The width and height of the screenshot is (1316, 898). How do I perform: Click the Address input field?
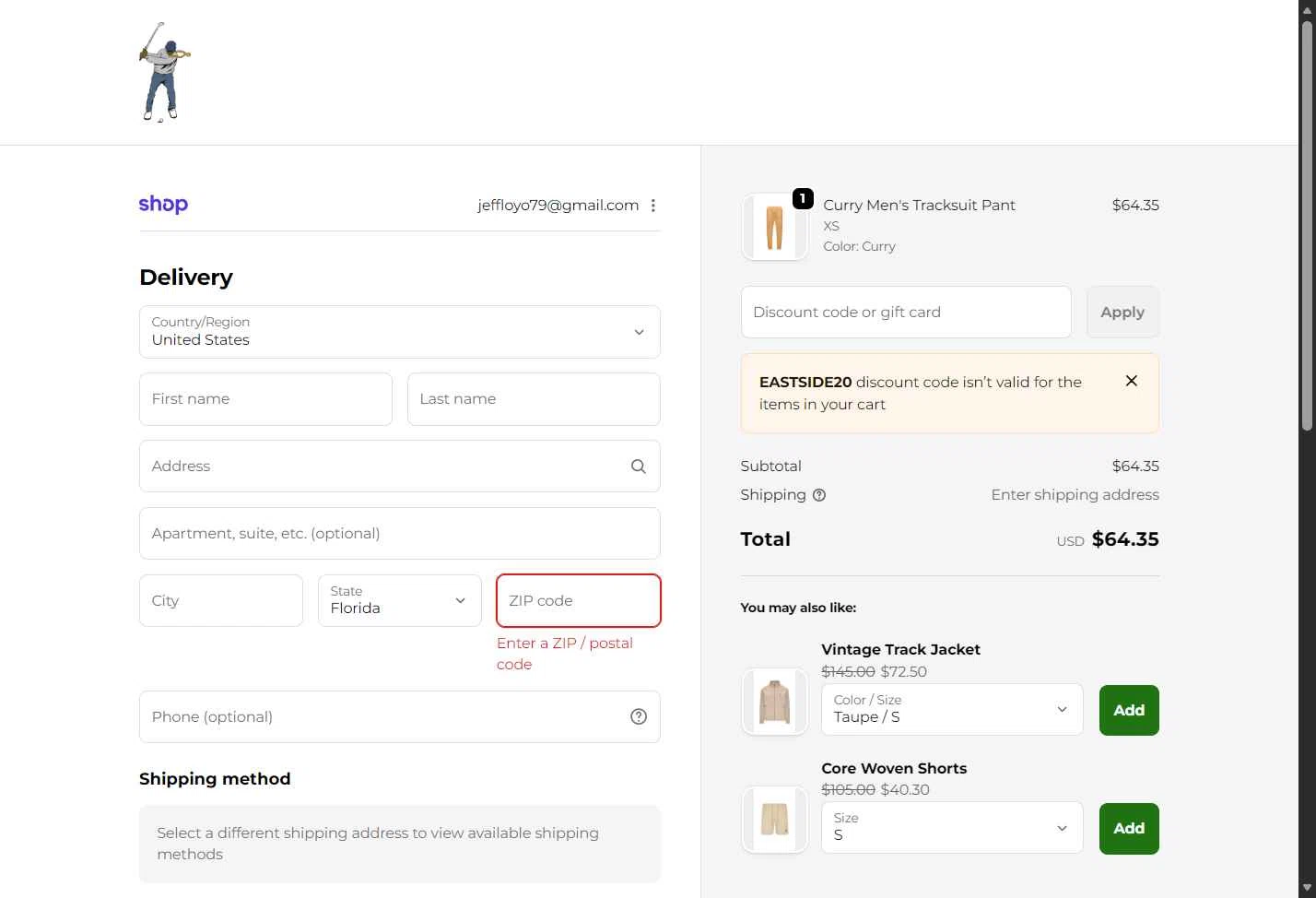[400, 467]
